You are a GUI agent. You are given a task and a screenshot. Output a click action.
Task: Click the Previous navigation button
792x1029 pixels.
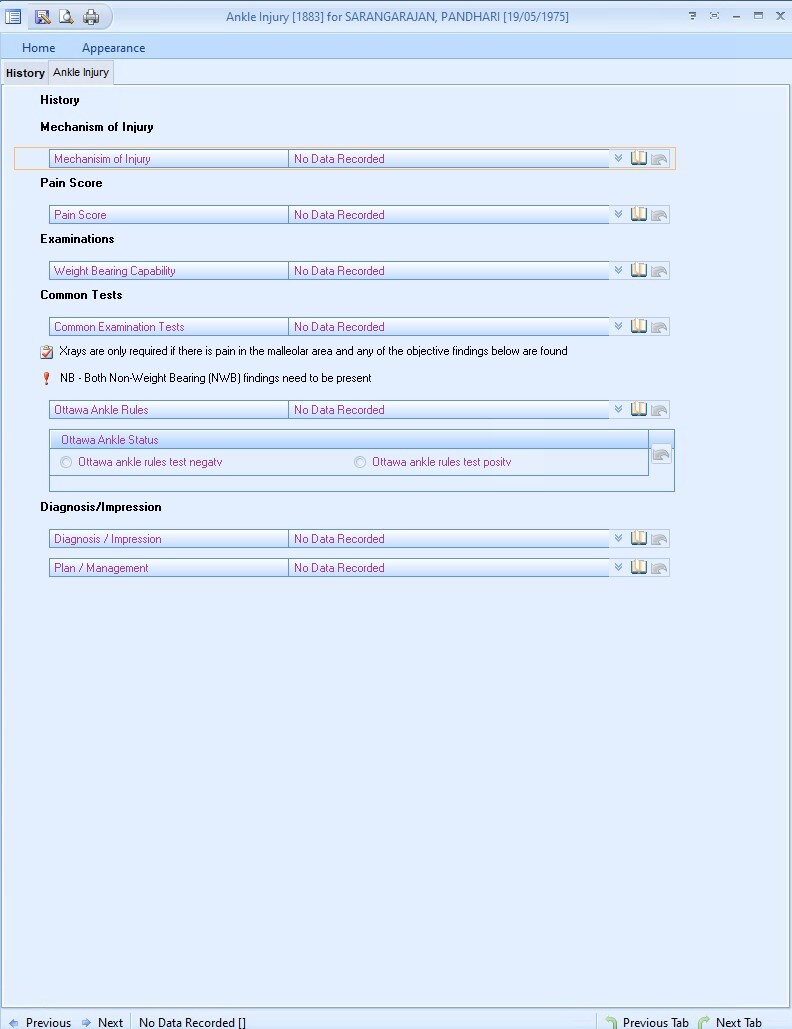coord(40,1022)
